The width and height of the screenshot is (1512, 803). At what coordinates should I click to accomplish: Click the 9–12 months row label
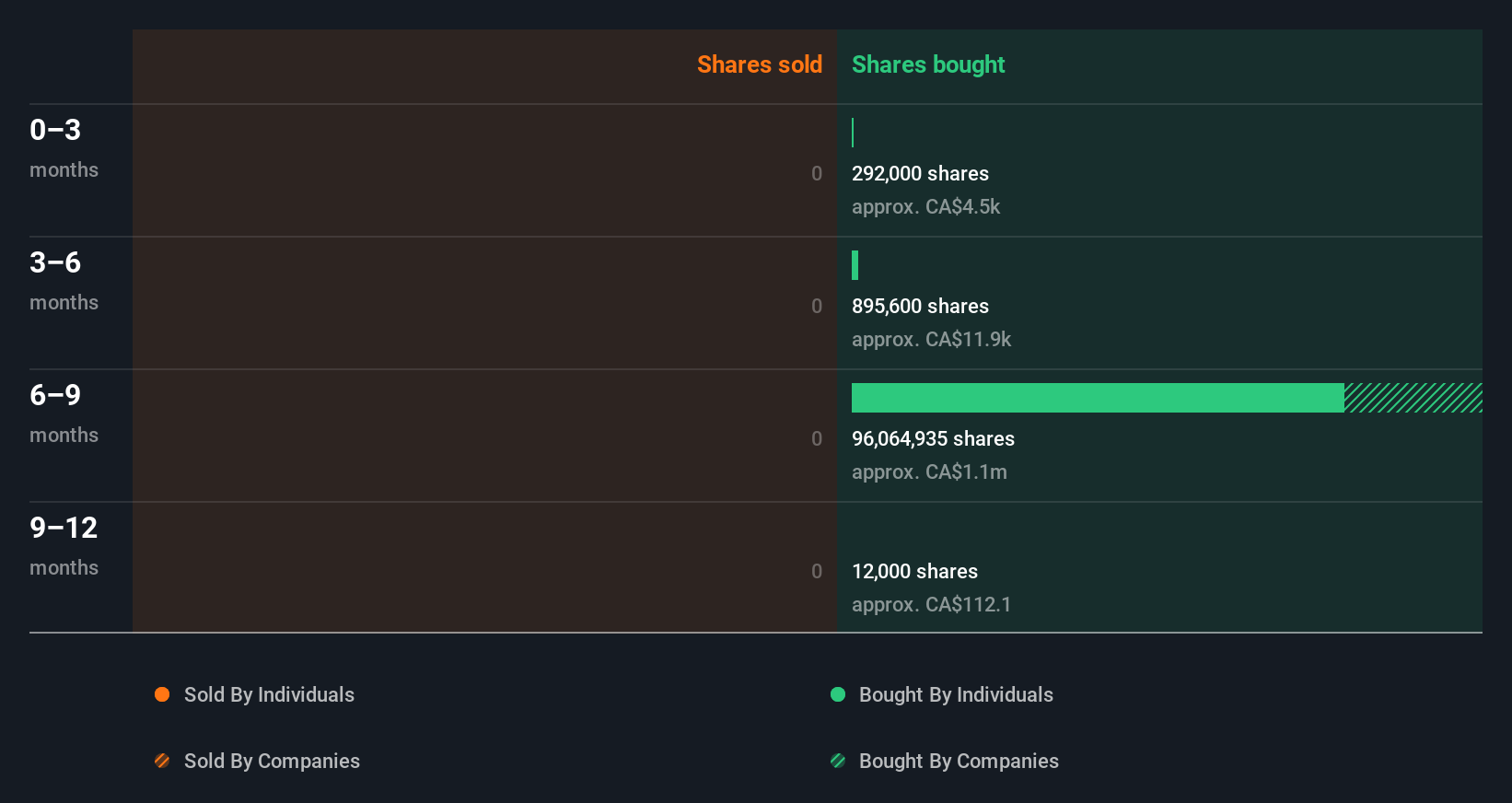click(64, 546)
